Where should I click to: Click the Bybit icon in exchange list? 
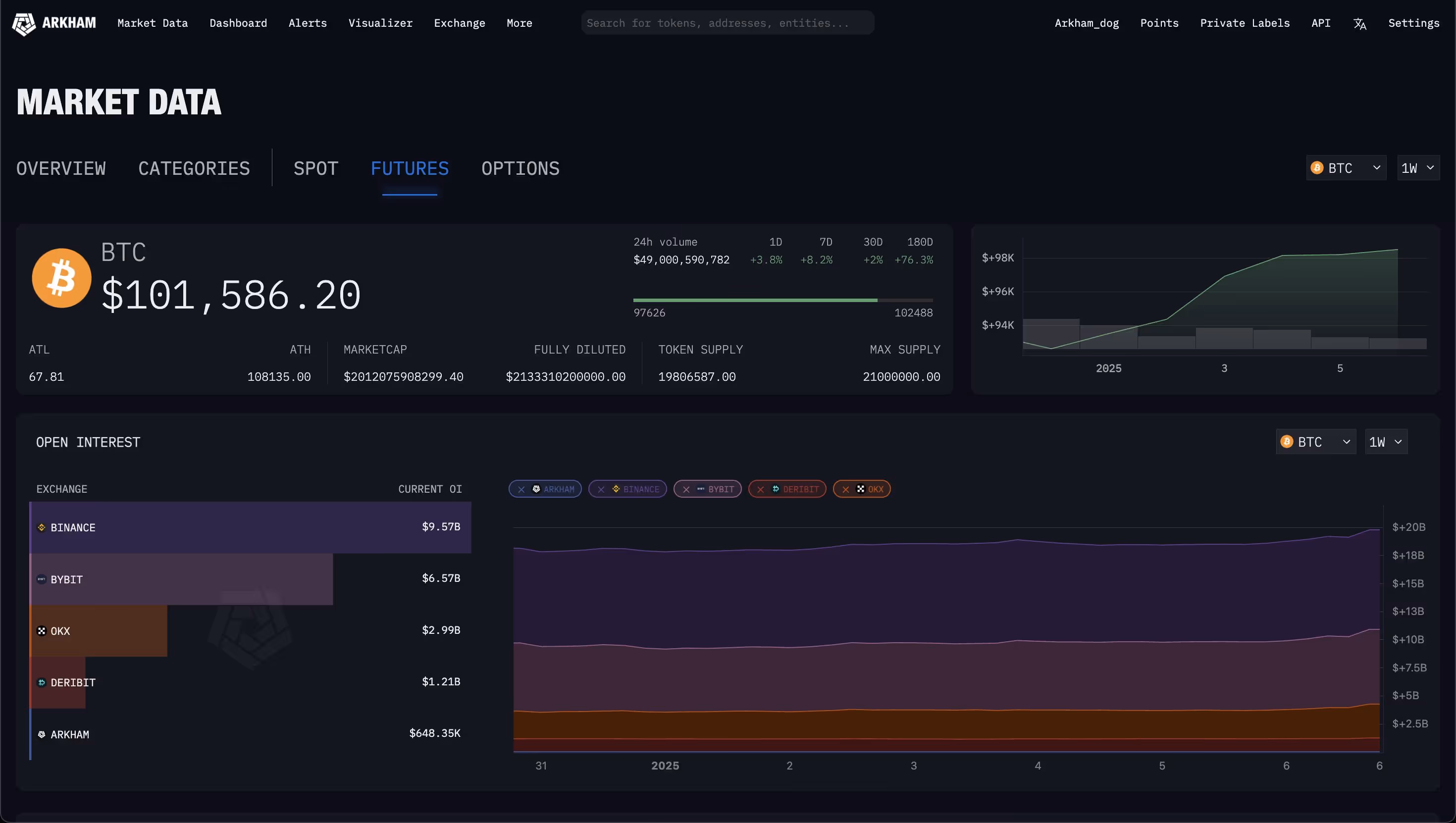(41, 579)
